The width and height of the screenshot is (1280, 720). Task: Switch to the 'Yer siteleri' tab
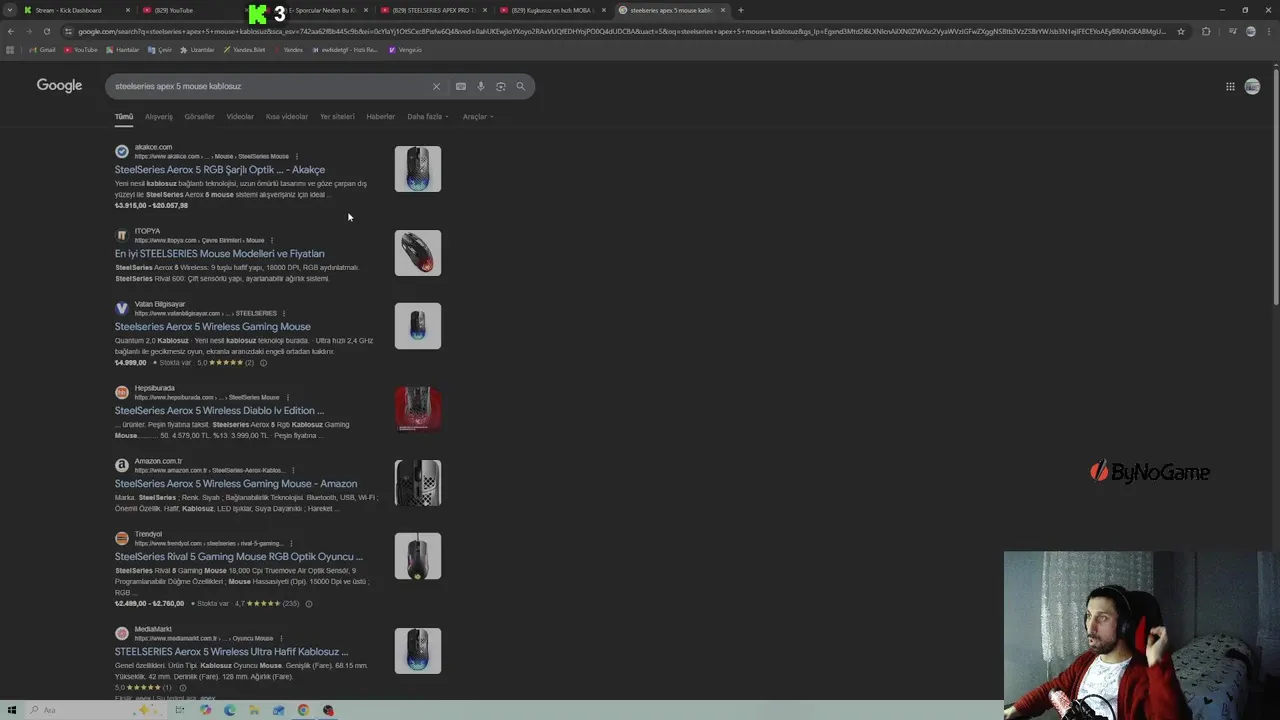[337, 117]
